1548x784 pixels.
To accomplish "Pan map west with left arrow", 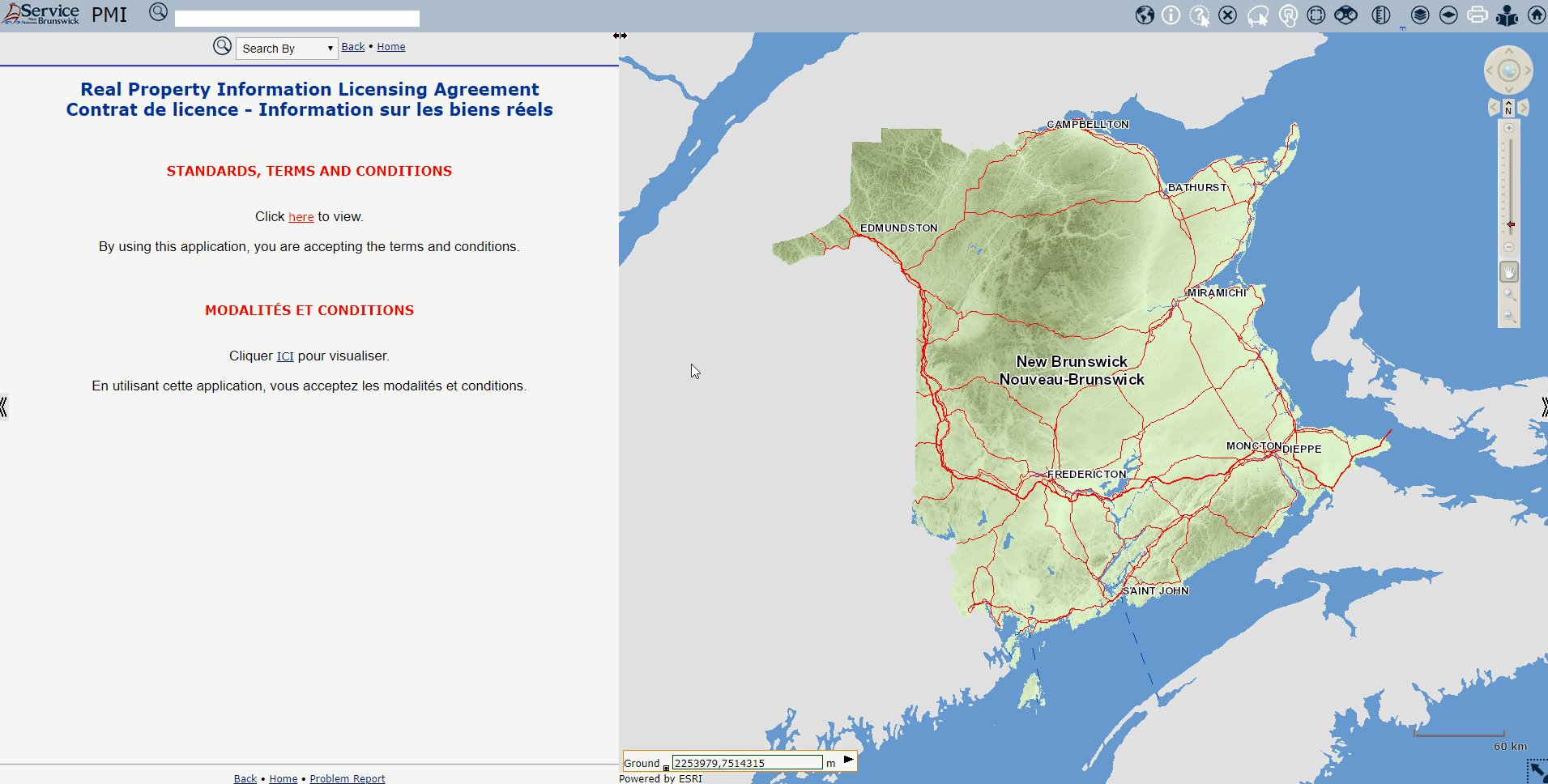I will [x=1490, y=70].
